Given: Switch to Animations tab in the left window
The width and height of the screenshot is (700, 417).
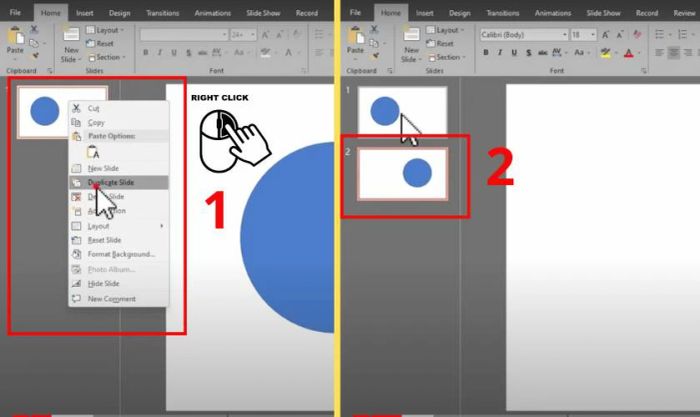Looking at the screenshot, I should tap(212, 13).
